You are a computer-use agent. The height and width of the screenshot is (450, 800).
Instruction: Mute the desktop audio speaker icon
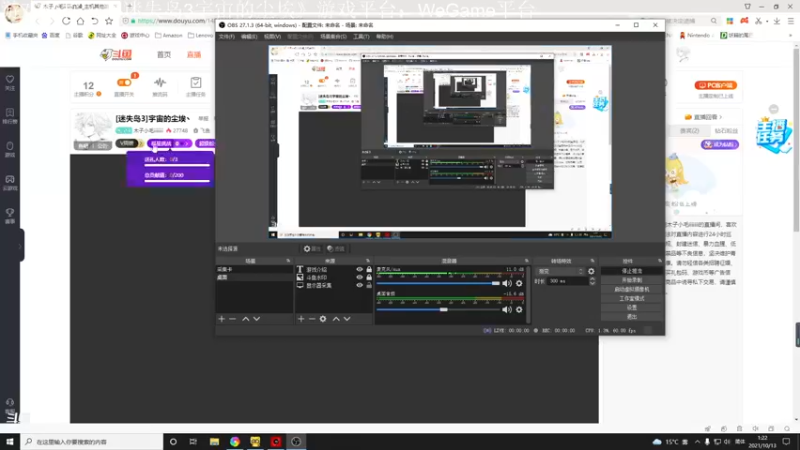[507, 310]
